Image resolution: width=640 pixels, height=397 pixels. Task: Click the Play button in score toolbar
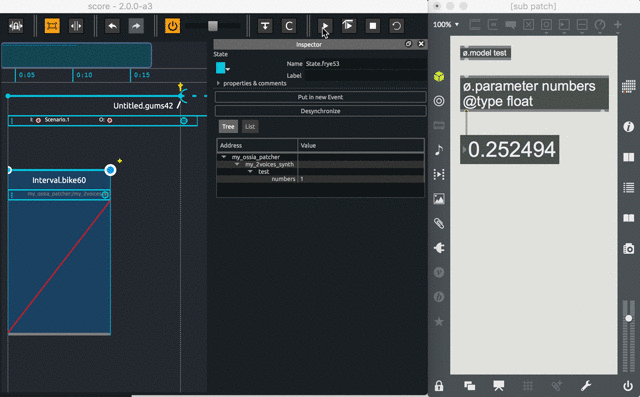tap(324, 26)
